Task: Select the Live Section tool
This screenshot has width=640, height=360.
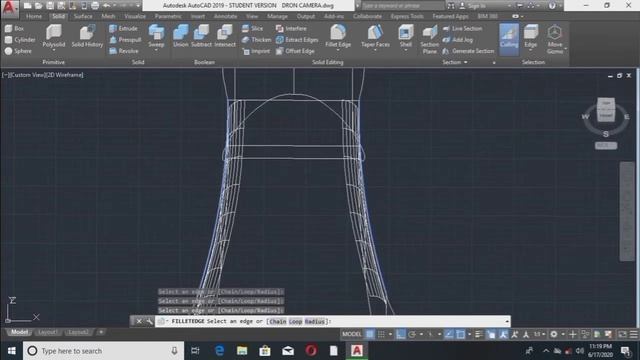Action: tap(462, 29)
